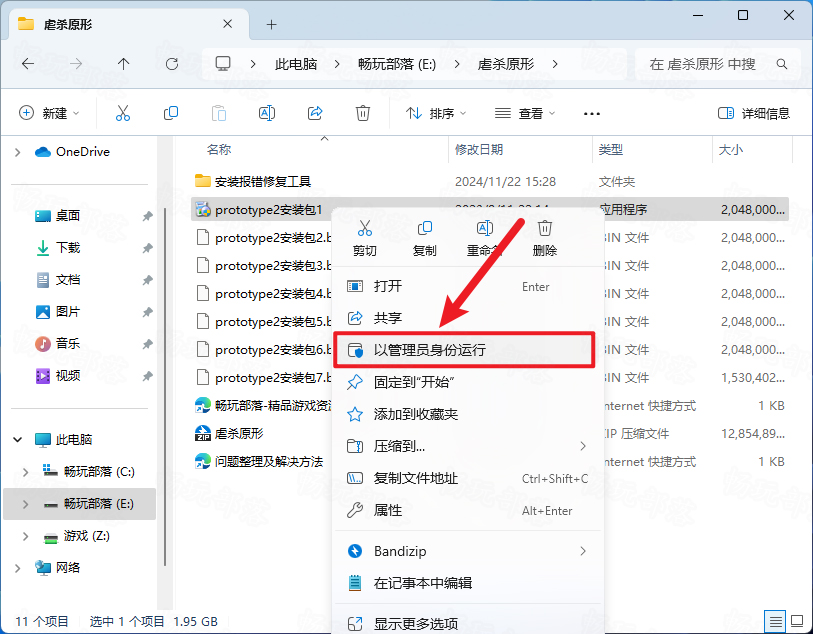Expand 游戏 (Z:) drive node
The image size is (813, 634).
tap(25, 536)
